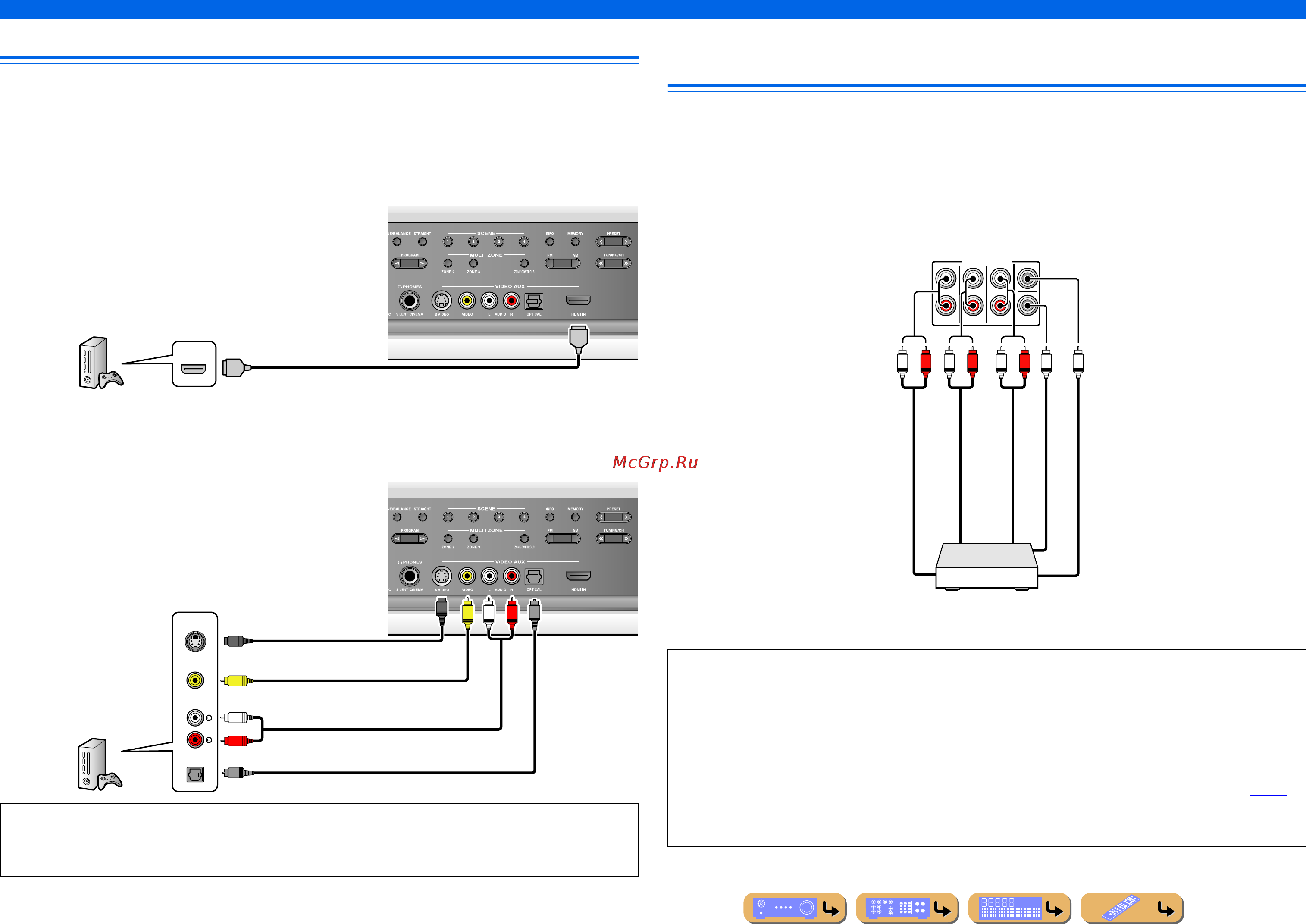
Task: Click the S-video jack on the console output panel
Action: tap(195, 642)
